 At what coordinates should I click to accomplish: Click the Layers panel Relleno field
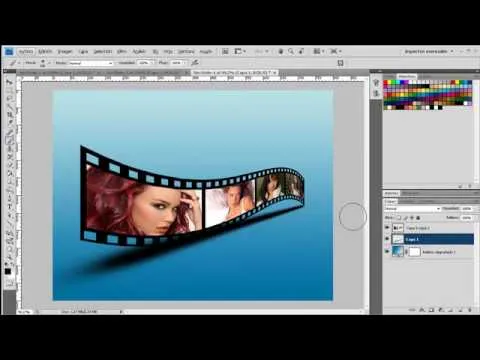tap(467, 218)
